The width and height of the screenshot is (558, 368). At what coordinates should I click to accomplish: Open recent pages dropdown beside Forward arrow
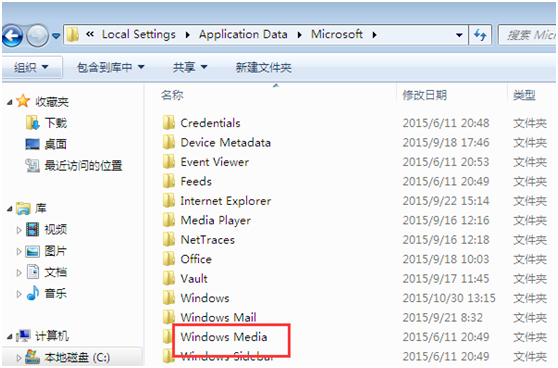click(x=56, y=36)
